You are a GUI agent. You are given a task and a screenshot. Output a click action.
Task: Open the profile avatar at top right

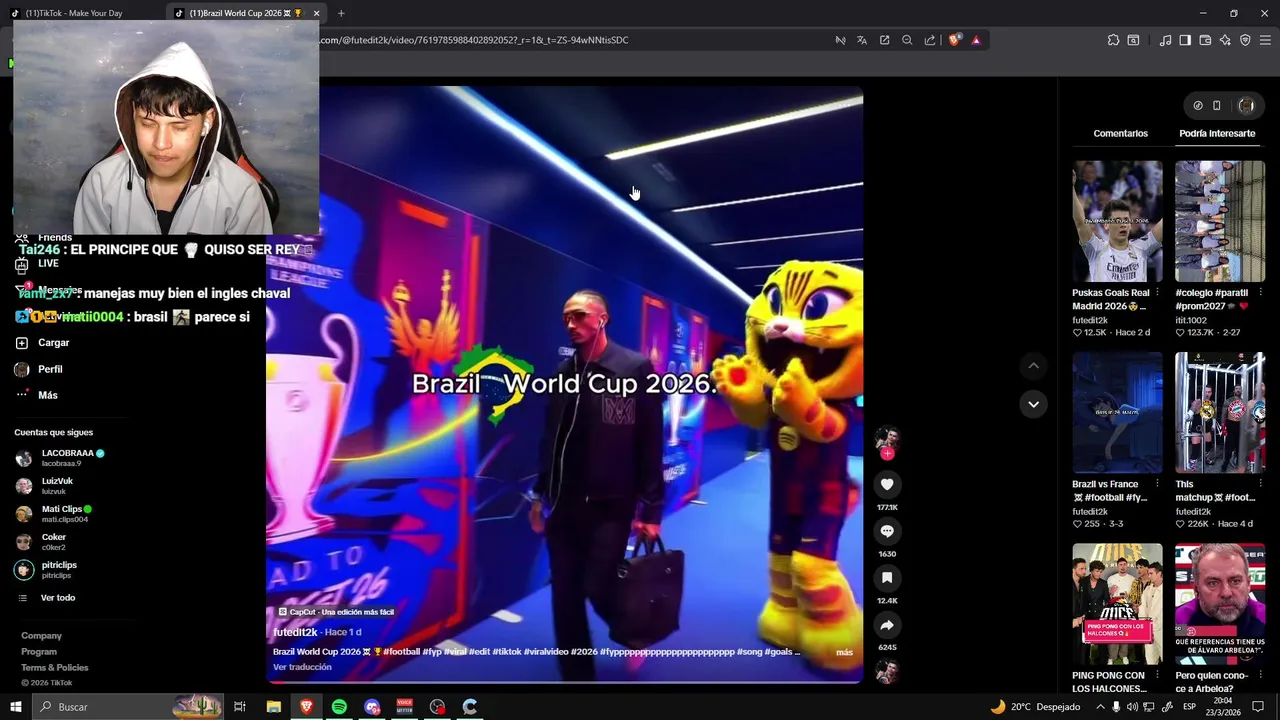pyautogui.click(x=1246, y=105)
